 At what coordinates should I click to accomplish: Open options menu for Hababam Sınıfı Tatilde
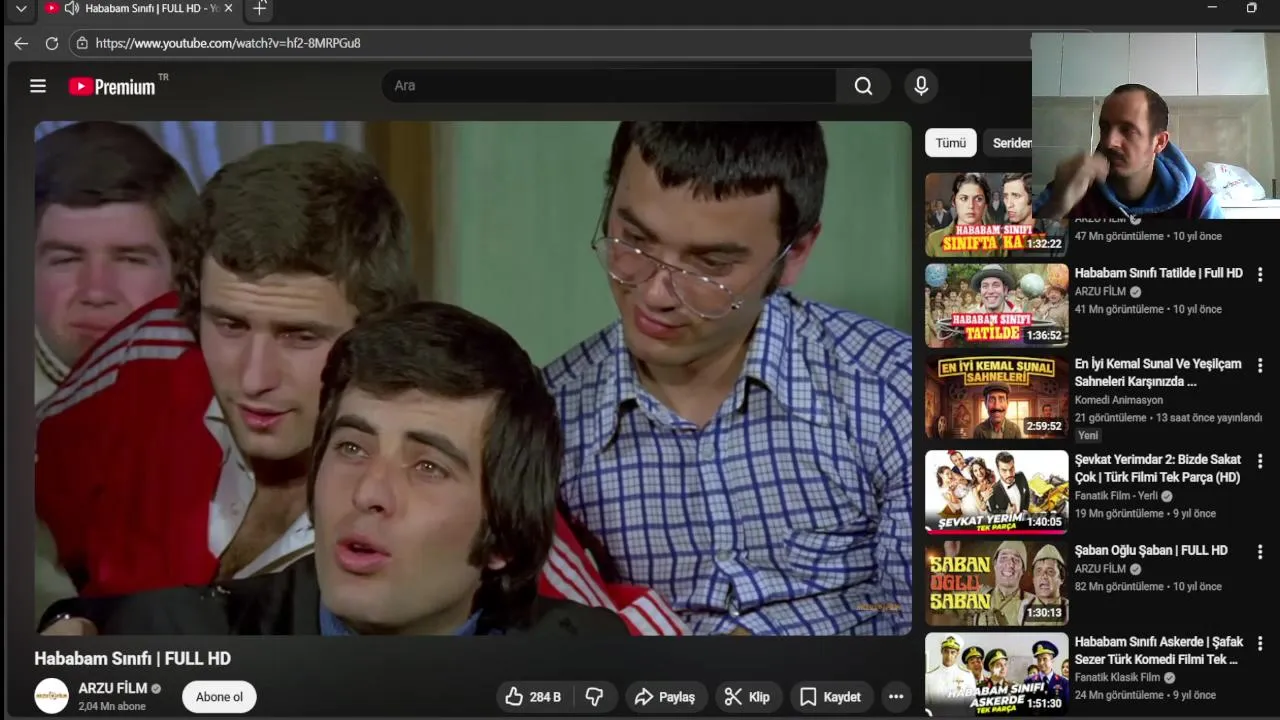coord(1260,274)
